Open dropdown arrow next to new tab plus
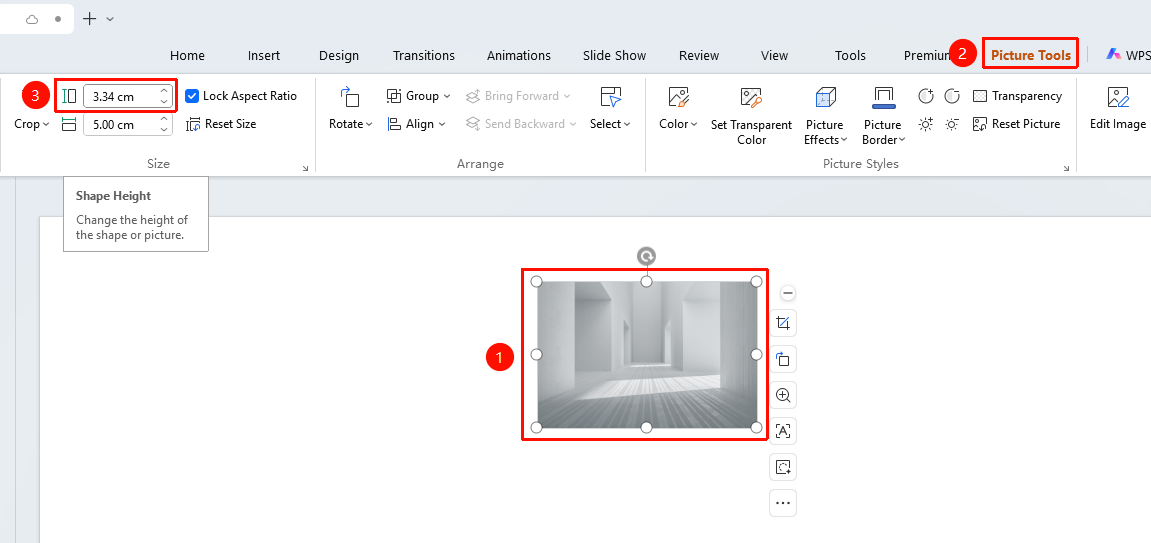 point(110,19)
